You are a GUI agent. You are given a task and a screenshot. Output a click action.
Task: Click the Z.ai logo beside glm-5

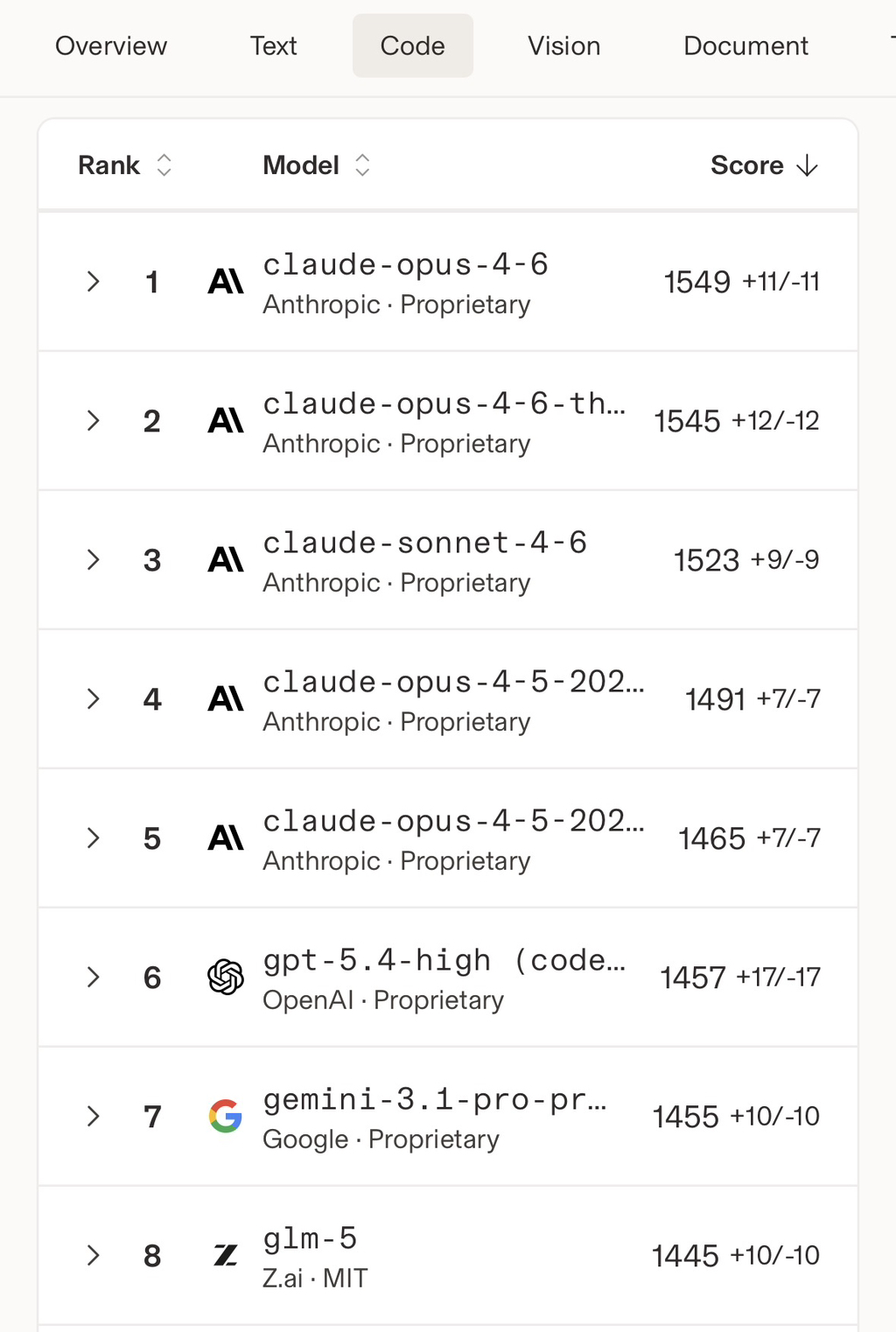coord(226,1256)
